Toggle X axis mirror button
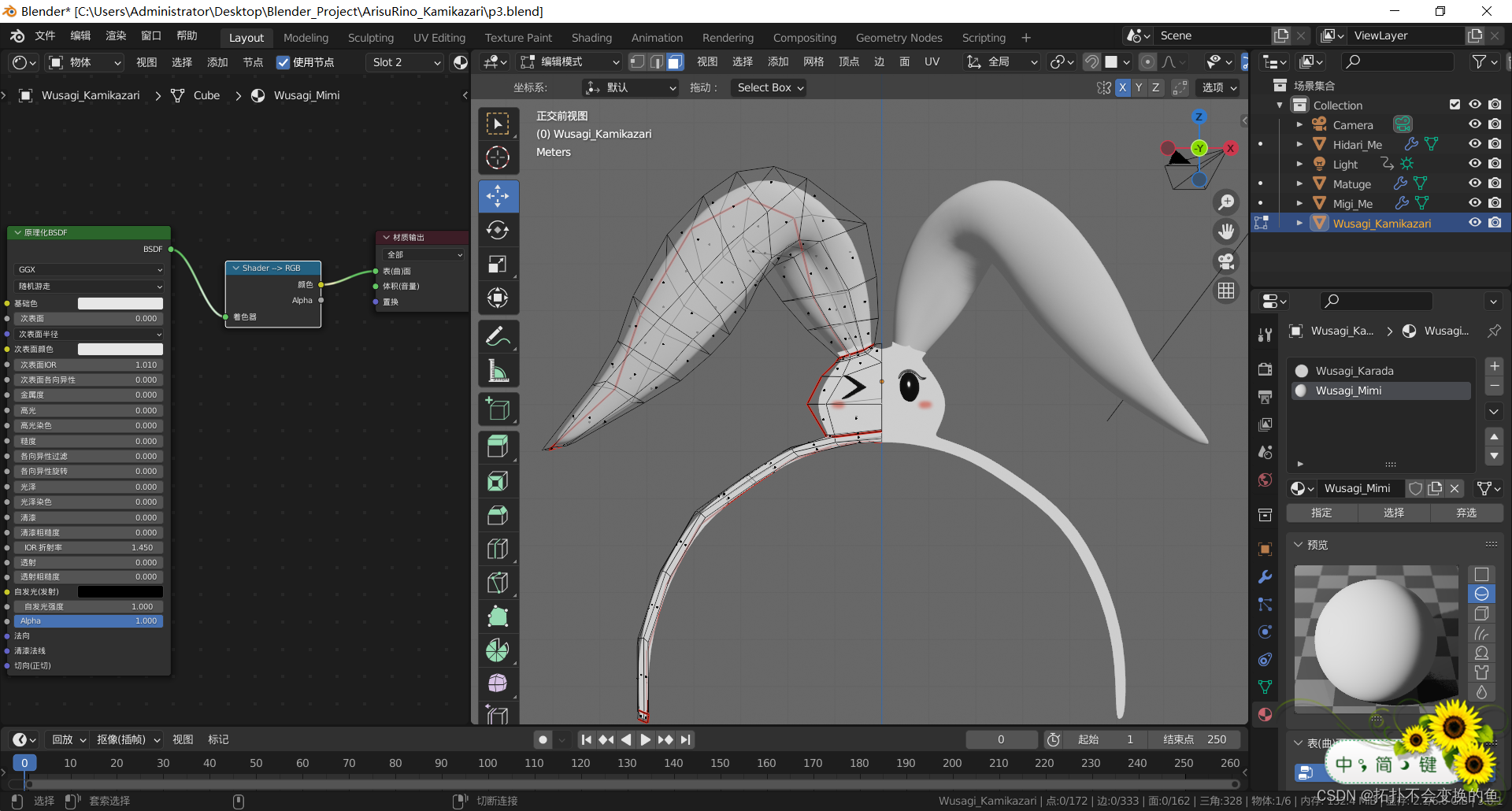This screenshot has width=1512, height=811. (1122, 87)
